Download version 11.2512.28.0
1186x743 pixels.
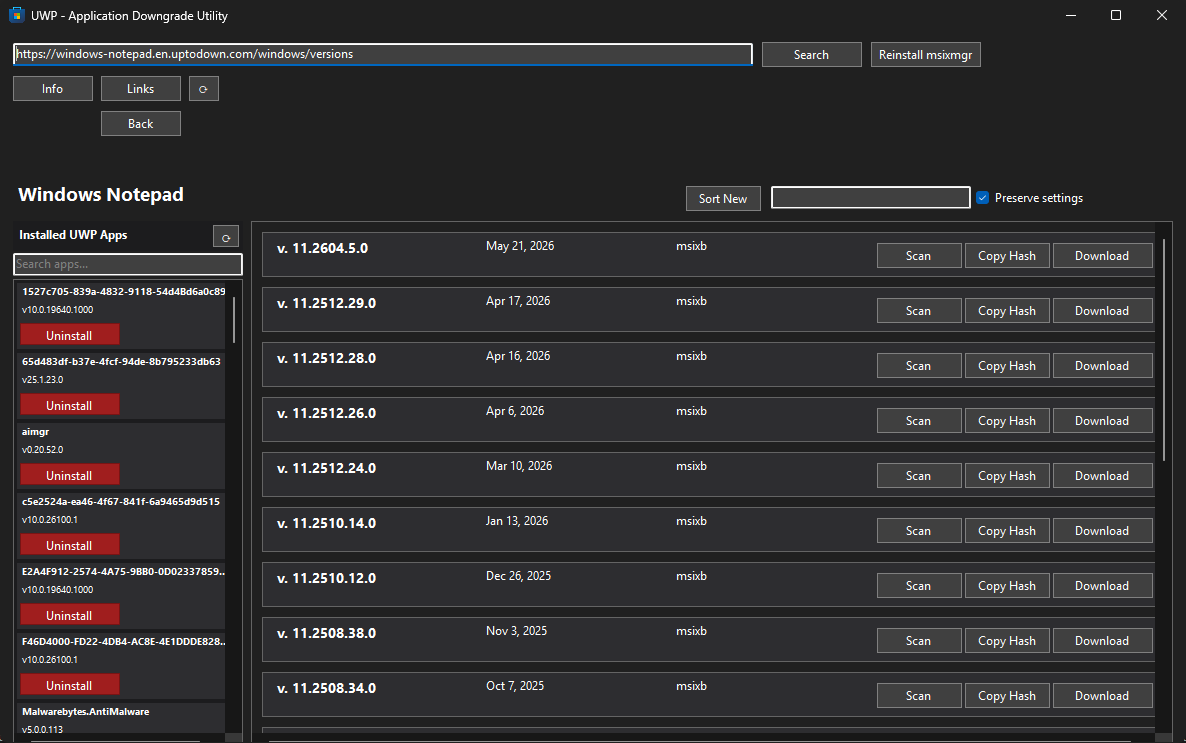click(1102, 365)
